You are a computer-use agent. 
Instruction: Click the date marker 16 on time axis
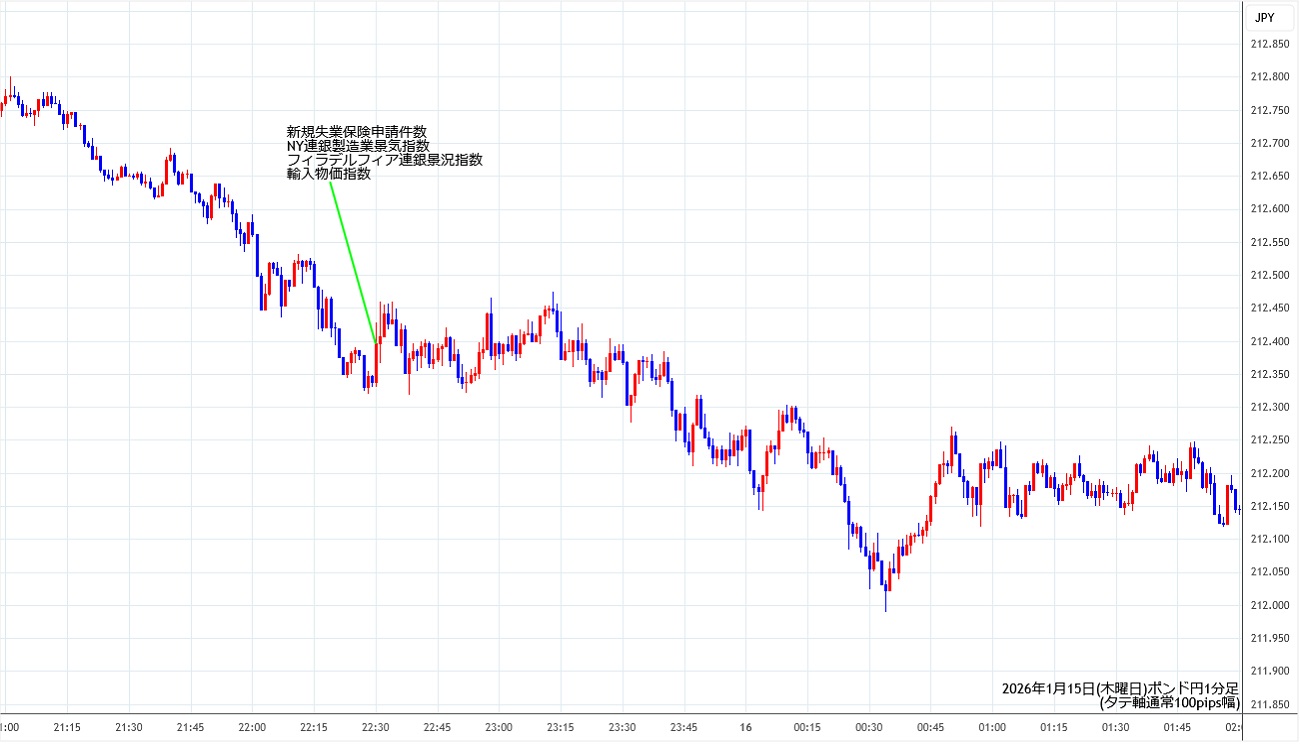point(745,727)
